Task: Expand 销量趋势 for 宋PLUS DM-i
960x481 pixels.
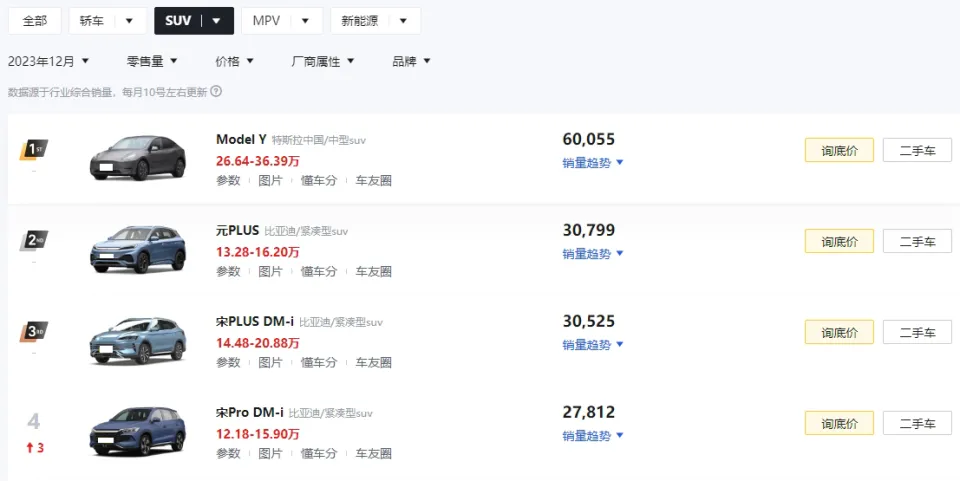Action: click(593, 345)
